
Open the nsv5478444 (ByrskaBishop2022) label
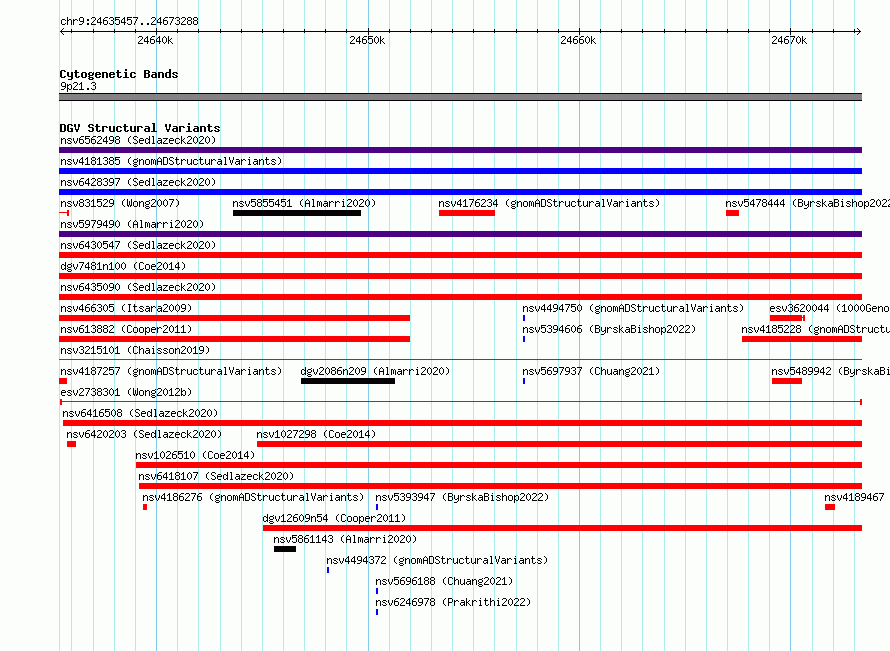tap(807, 203)
